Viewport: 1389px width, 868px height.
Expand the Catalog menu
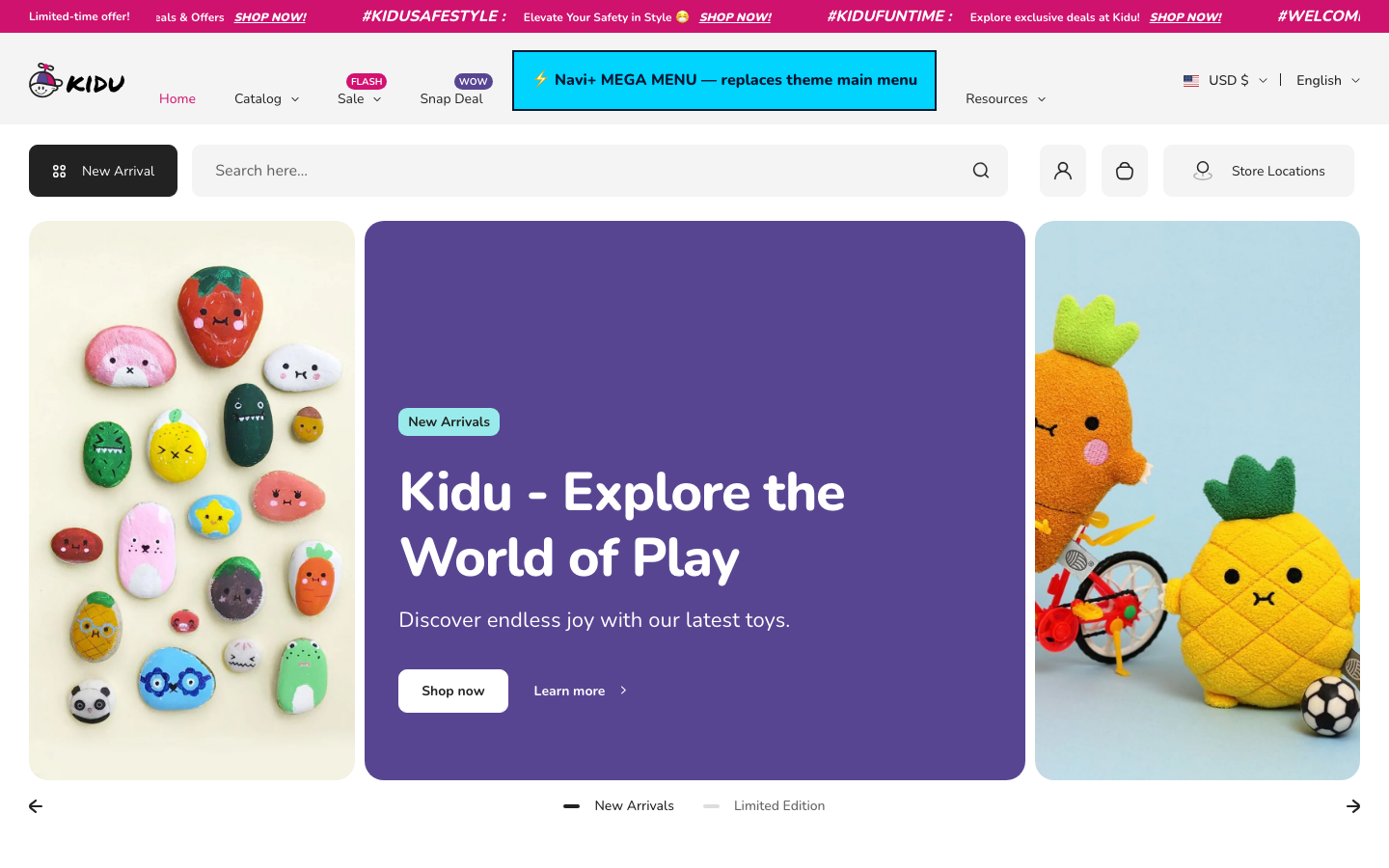click(x=267, y=98)
